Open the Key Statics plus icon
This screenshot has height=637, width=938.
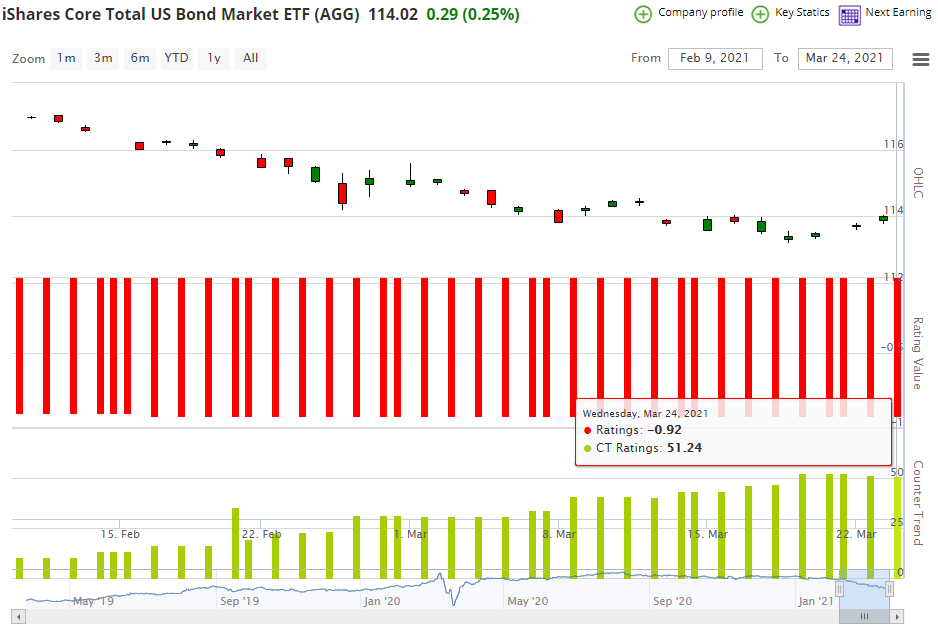760,14
